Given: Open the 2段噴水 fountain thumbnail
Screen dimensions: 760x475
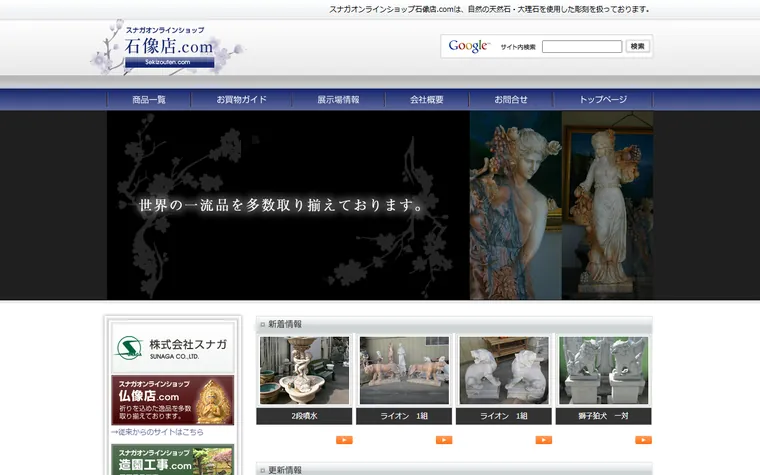Looking at the screenshot, I should (304, 370).
